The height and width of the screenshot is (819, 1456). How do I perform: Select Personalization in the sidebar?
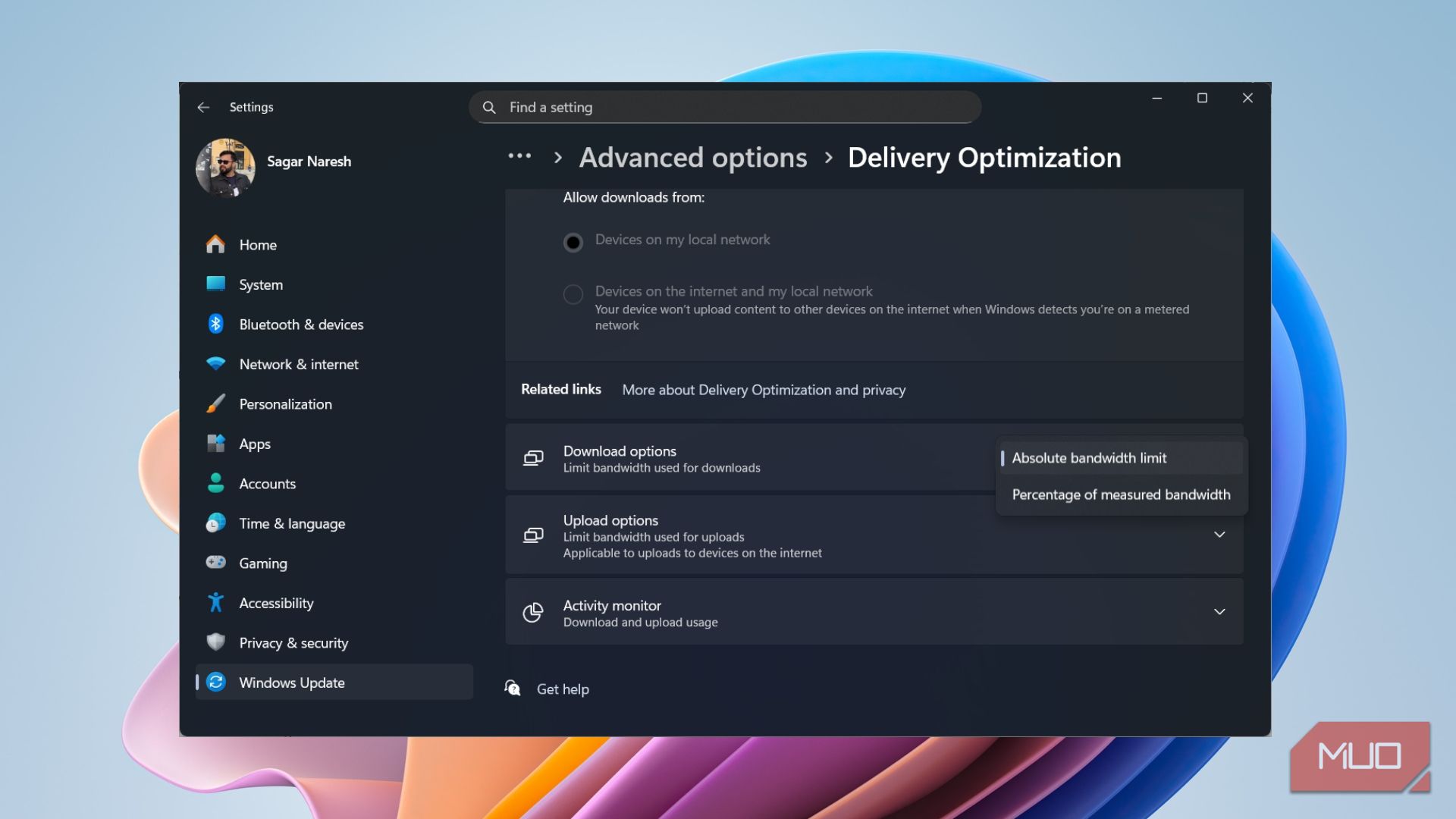tap(334, 403)
